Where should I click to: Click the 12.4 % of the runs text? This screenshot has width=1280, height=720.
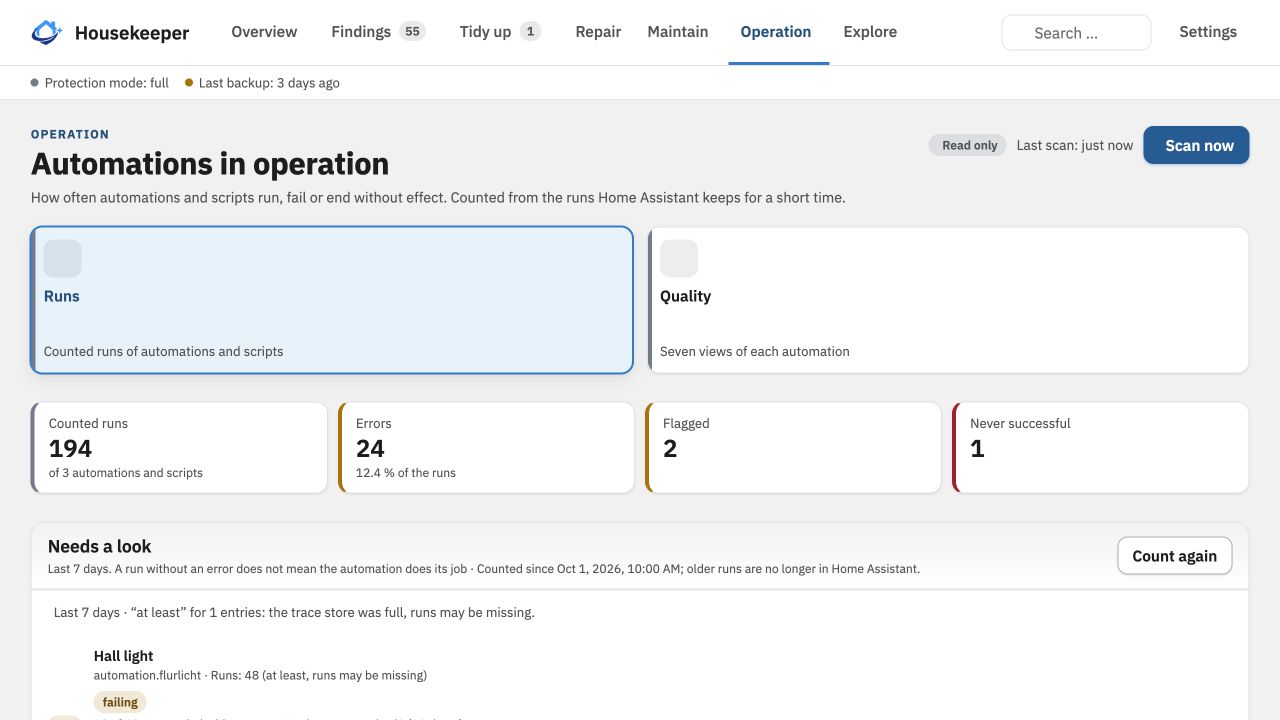point(406,473)
